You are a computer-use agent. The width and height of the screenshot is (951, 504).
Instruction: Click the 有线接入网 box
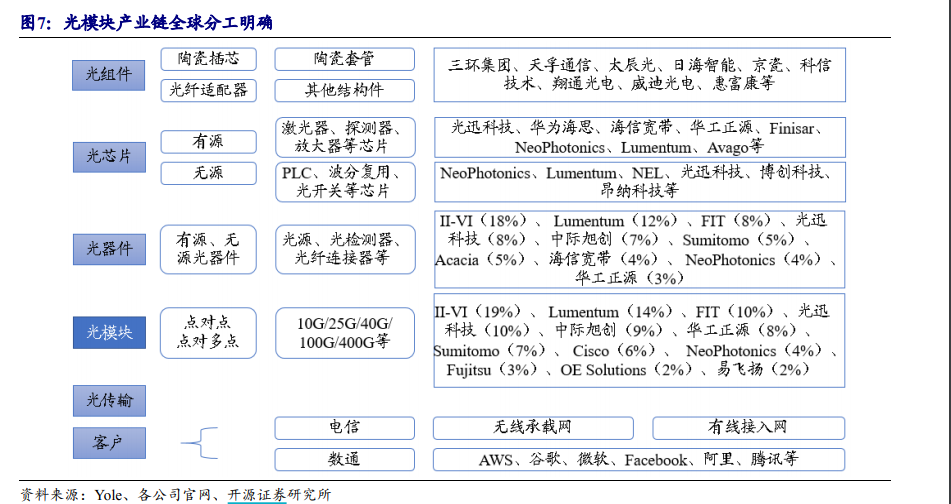(748, 428)
